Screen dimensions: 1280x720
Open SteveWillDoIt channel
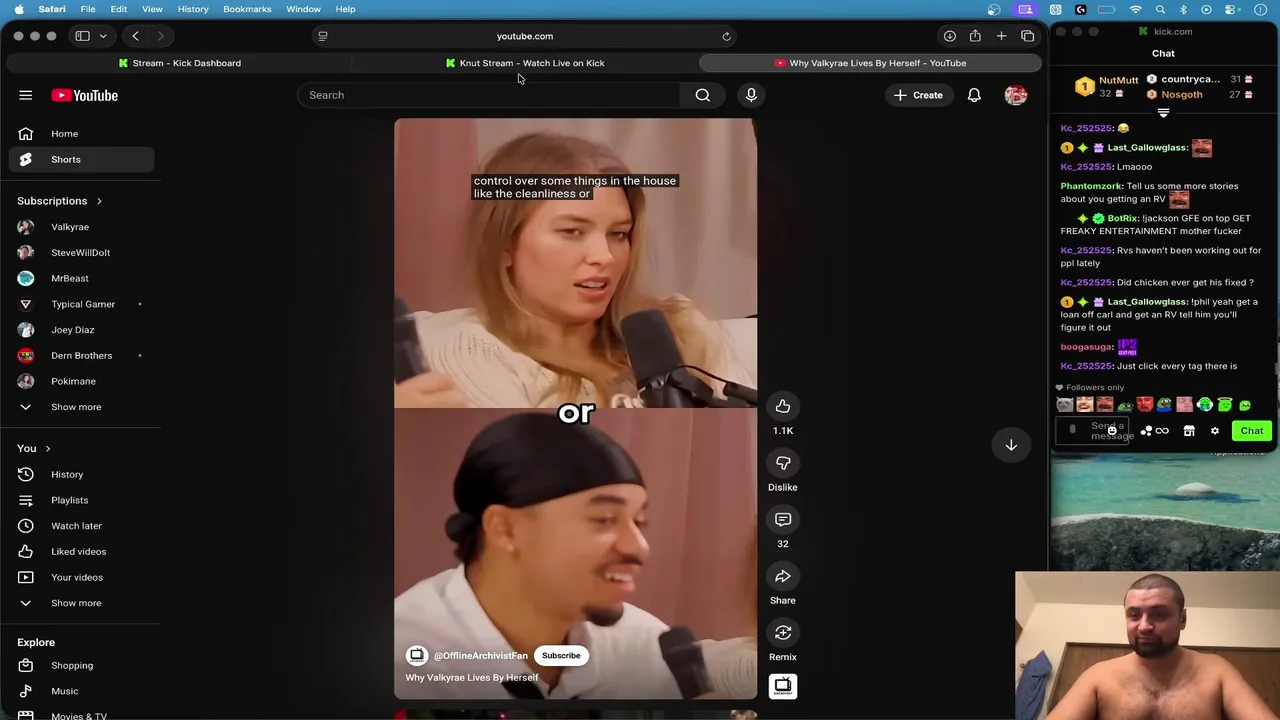tap(80, 253)
